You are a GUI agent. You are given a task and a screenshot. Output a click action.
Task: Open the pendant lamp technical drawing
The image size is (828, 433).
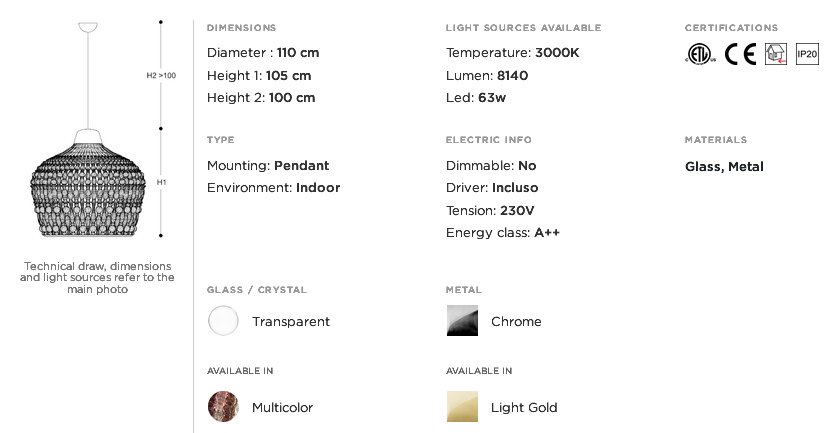pyautogui.click(x=88, y=129)
